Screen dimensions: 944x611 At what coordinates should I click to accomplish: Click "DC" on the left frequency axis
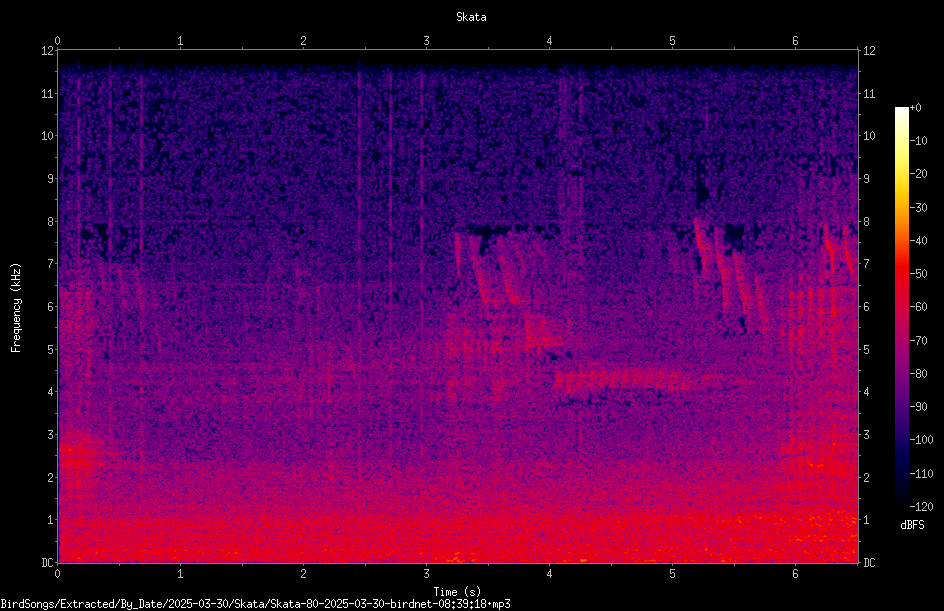[48, 563]
